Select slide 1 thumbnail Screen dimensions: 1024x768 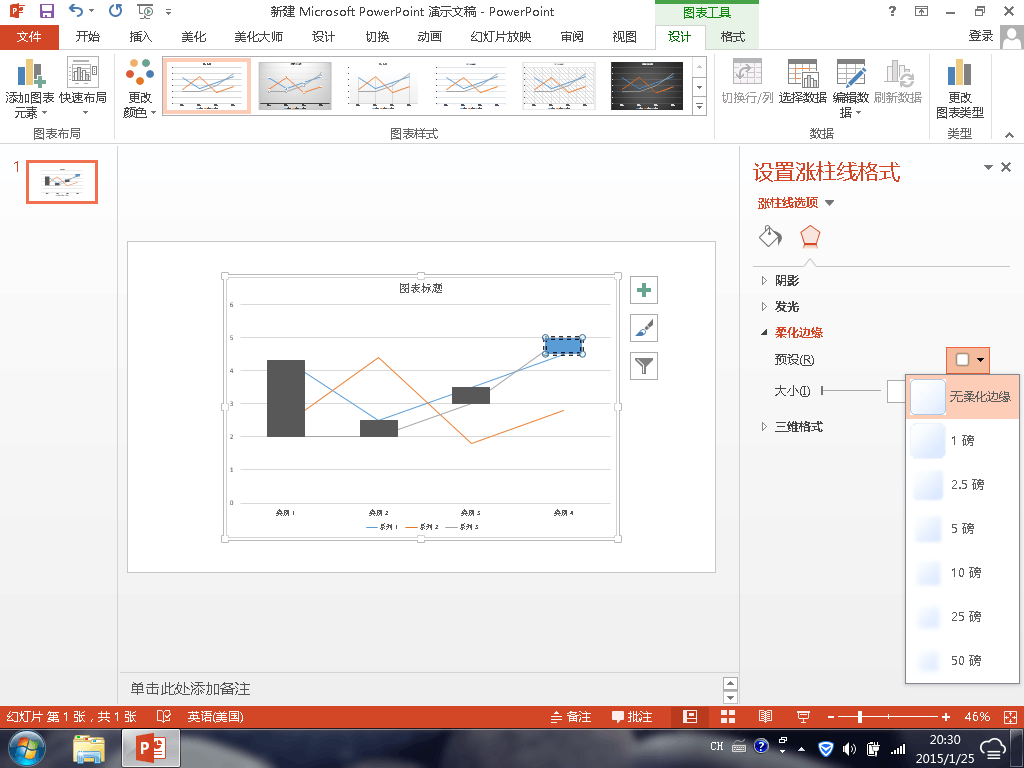click(62, 182)
